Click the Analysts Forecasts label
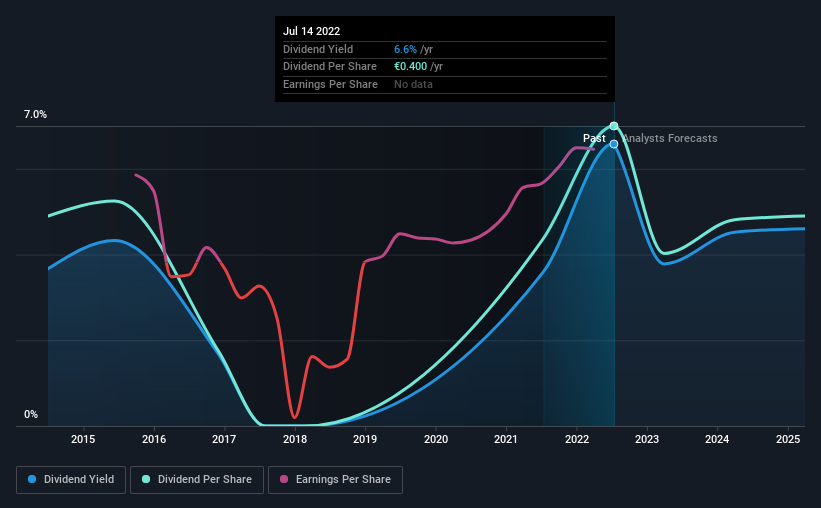 click(670, 138)
